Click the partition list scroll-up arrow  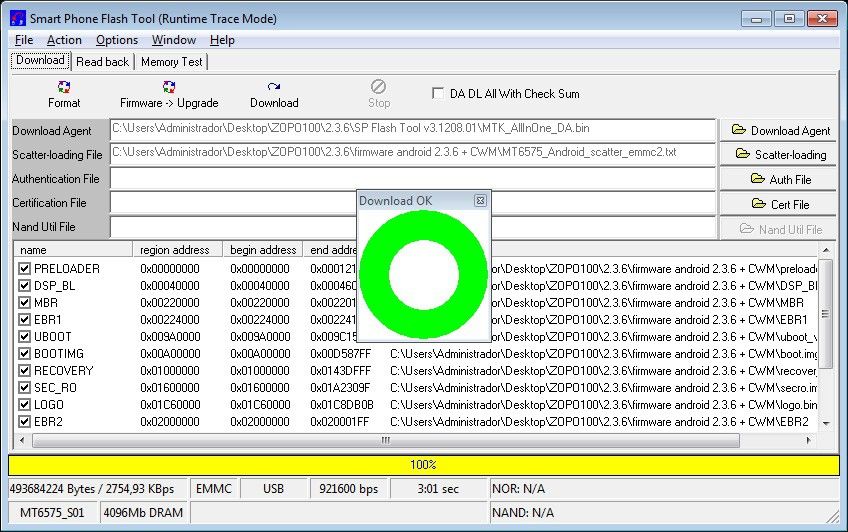tap(826, 250)
